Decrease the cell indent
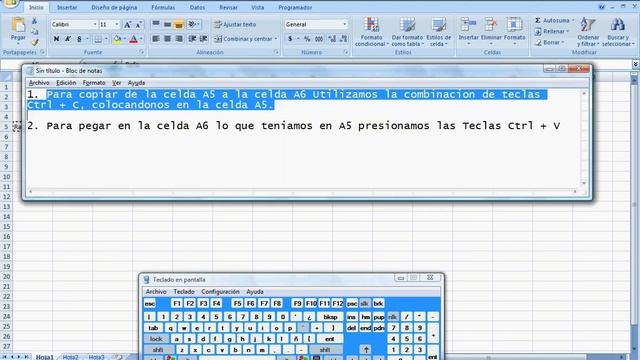Screen dimensions: 640x360 click(x=192, y=39)
